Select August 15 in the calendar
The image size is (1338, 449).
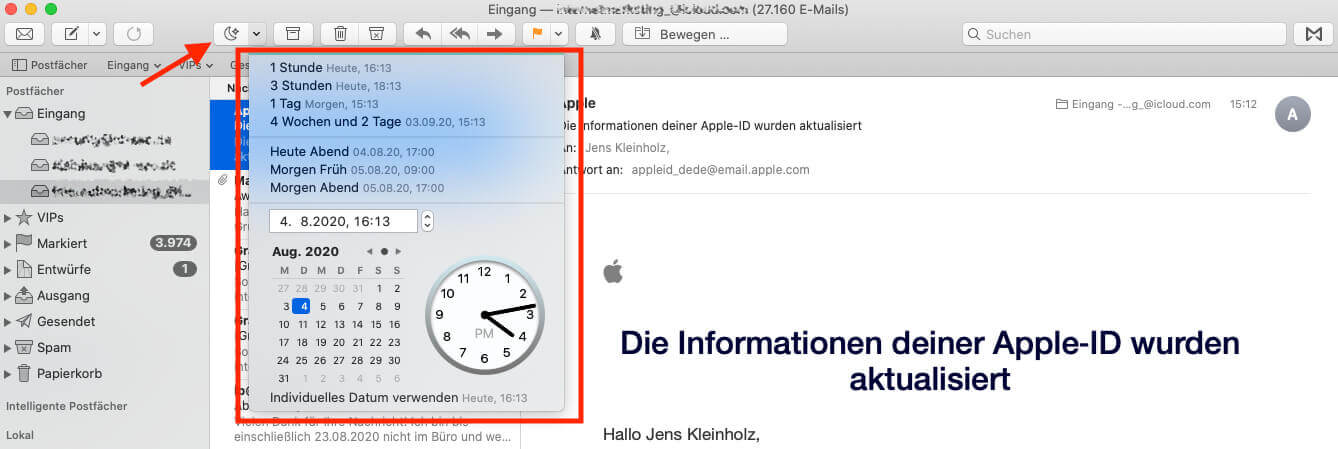378,324
